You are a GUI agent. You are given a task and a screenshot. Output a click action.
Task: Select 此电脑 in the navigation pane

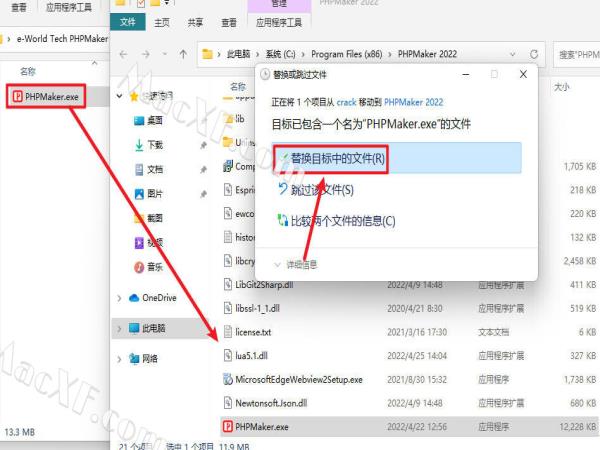[x=147, y=328]
